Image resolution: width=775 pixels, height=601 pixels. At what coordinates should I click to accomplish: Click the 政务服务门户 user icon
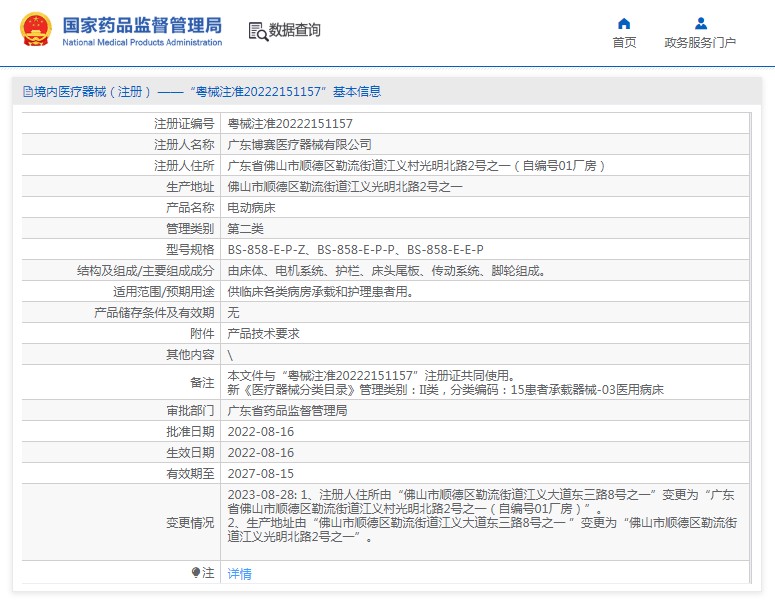700,23
